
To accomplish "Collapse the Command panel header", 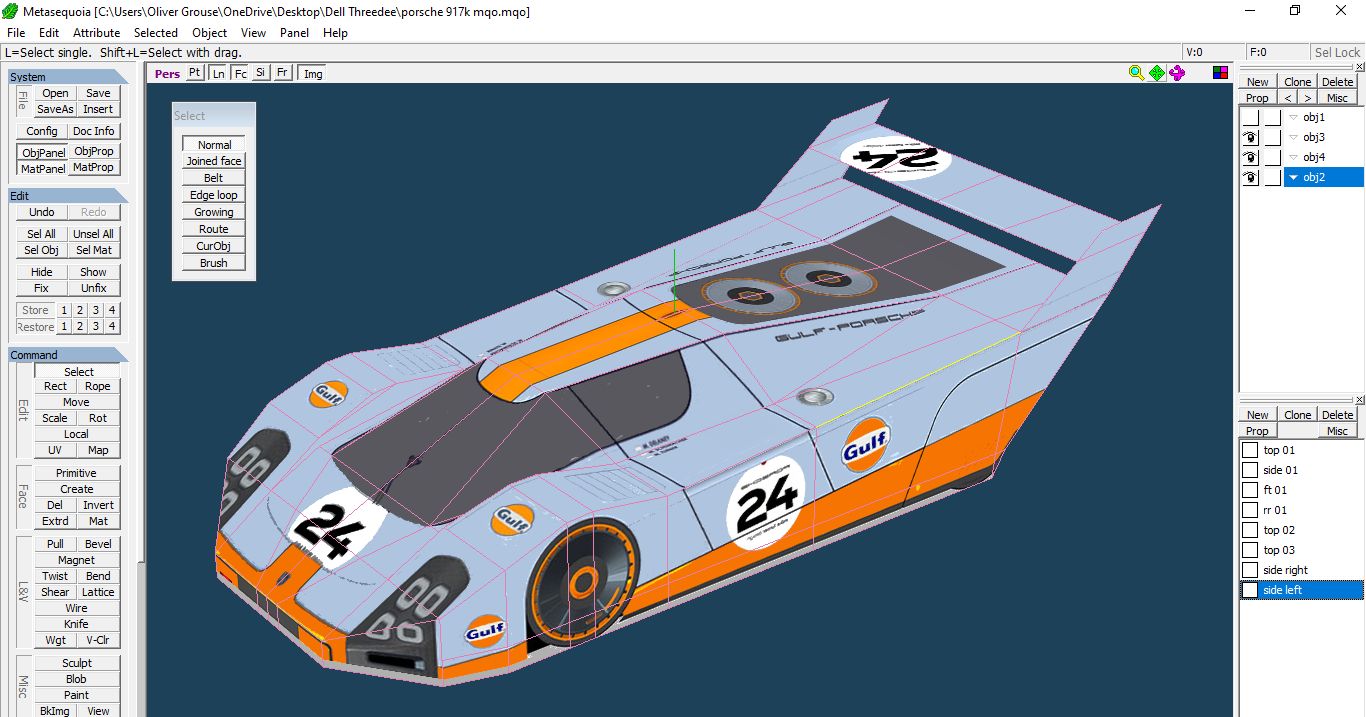I will click(x=68, y=355).
